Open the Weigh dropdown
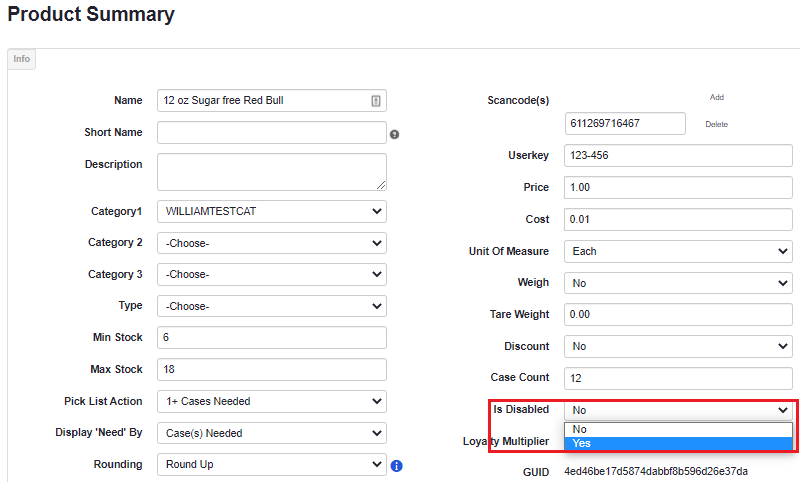The image size is (800, 482). [x=678, y=283]
